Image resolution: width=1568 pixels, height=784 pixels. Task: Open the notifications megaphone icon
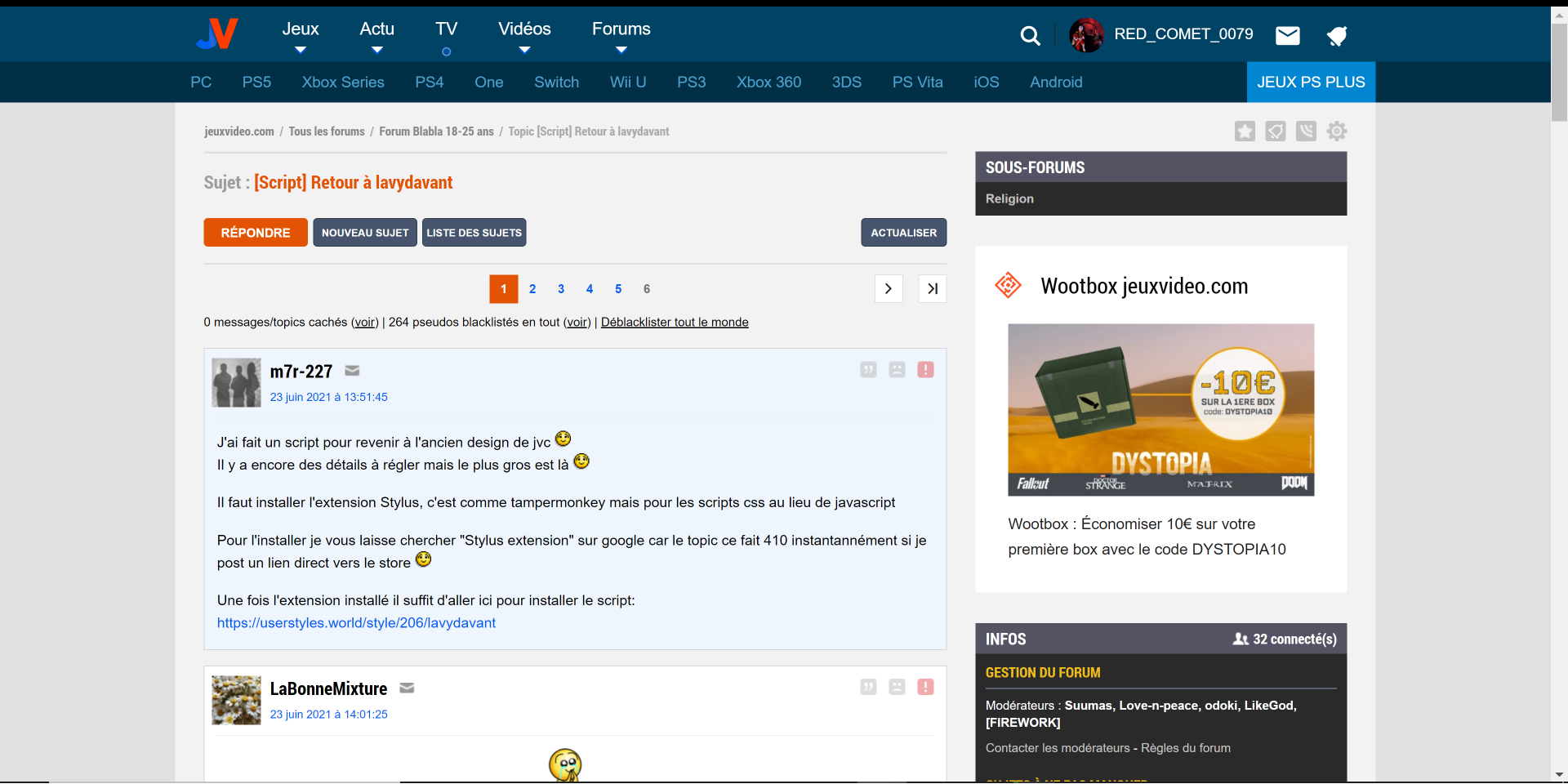[1336, 35]
